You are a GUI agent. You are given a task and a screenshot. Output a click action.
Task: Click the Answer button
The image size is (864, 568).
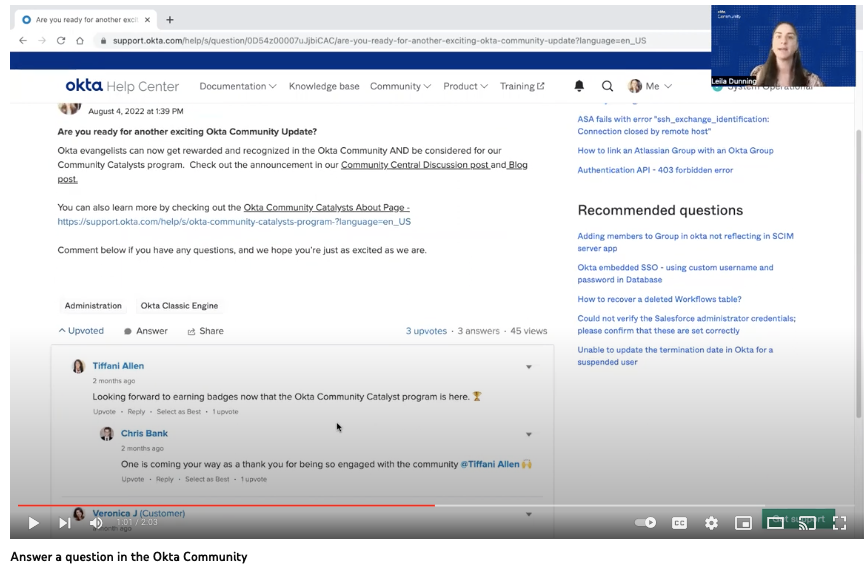pyautogui.click(x=146, y=331)
